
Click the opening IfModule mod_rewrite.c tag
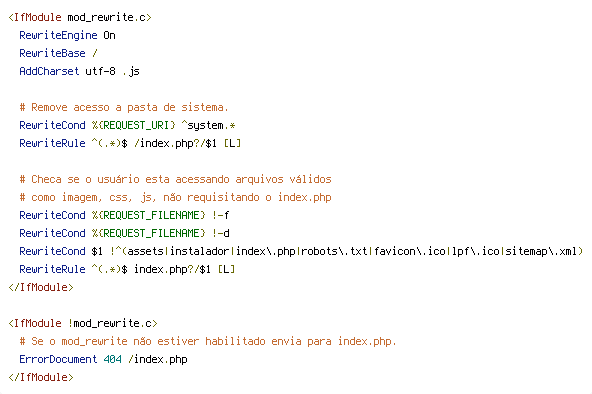click(80, 17)
